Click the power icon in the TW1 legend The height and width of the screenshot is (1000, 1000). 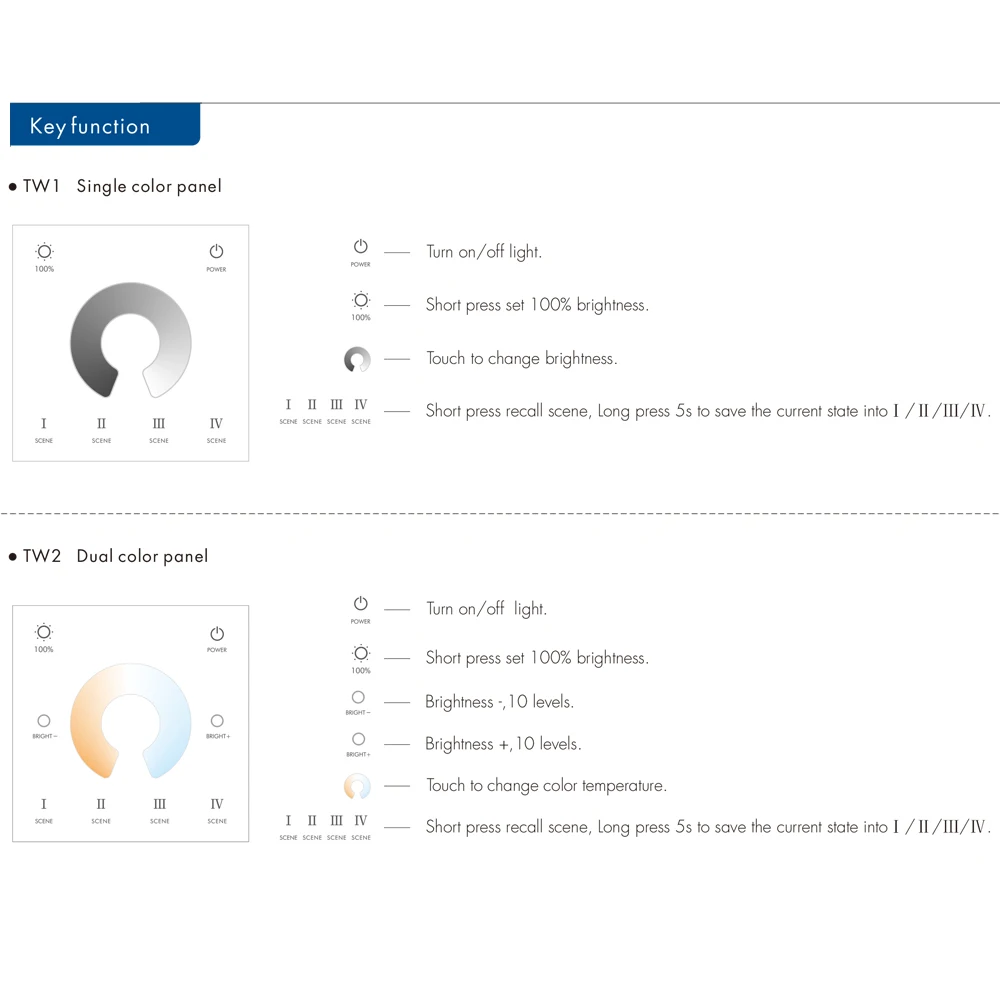pos(361,247)
